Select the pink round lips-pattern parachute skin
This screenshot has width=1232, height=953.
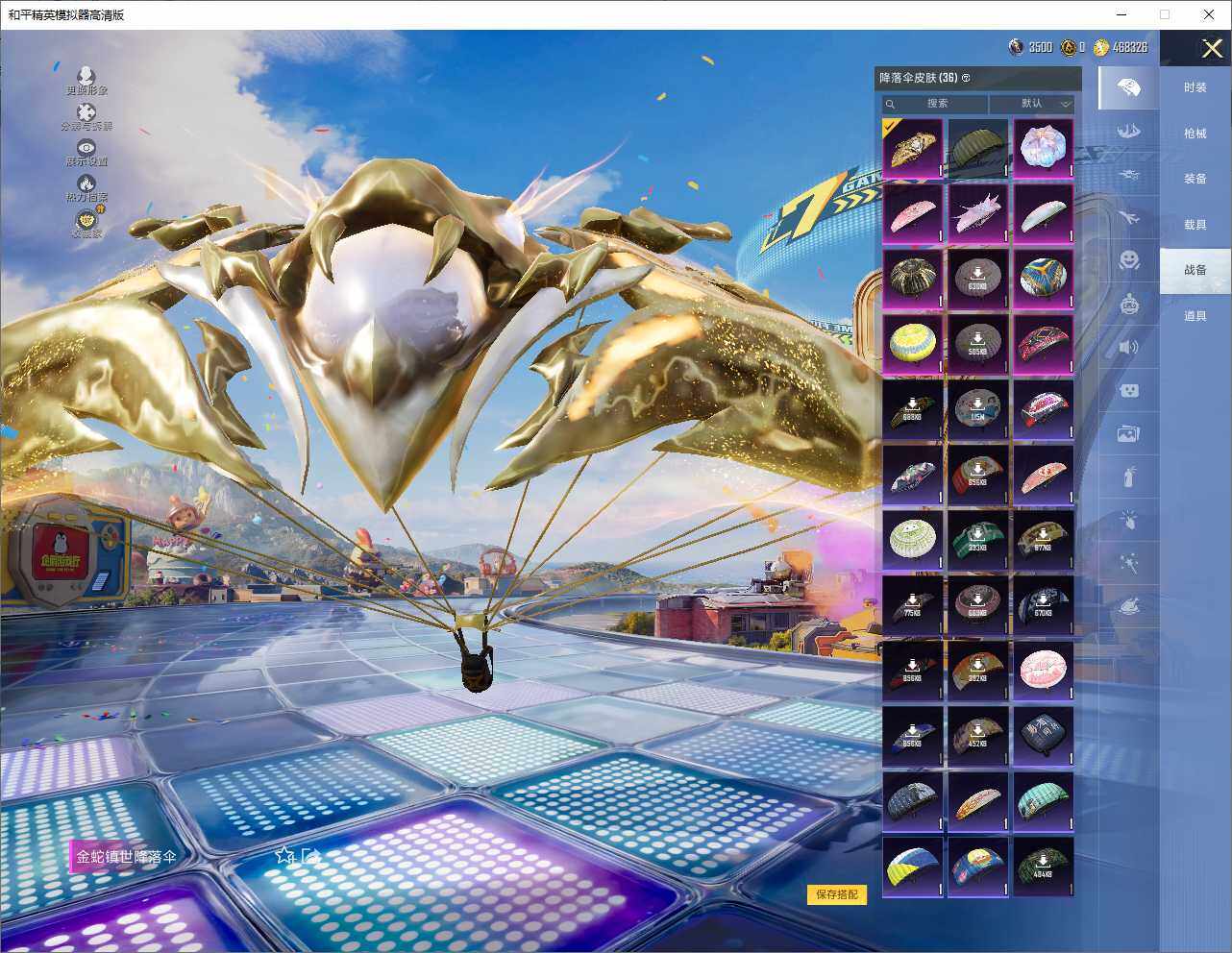(x=1043, y=671)
